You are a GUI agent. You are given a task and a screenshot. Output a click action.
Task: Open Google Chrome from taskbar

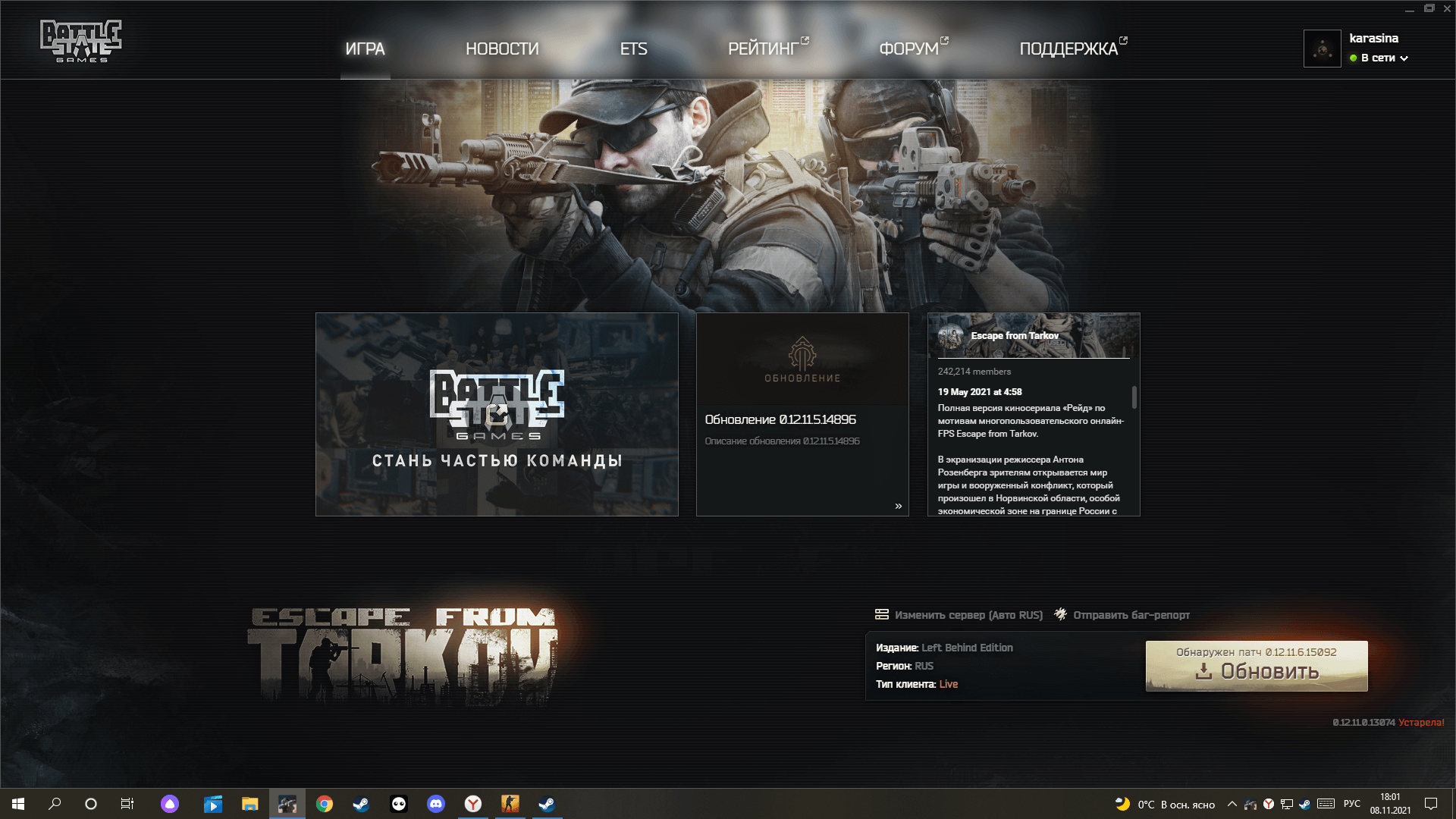[x=325, y=804]
